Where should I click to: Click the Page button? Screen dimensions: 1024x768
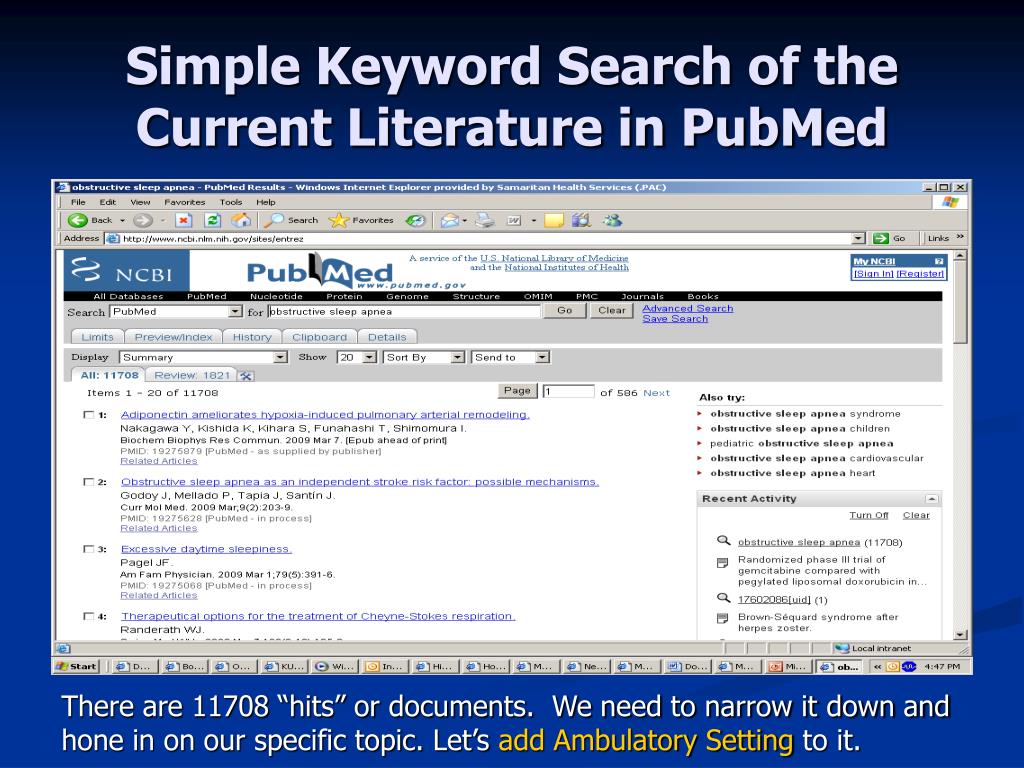tap(517, 391)
